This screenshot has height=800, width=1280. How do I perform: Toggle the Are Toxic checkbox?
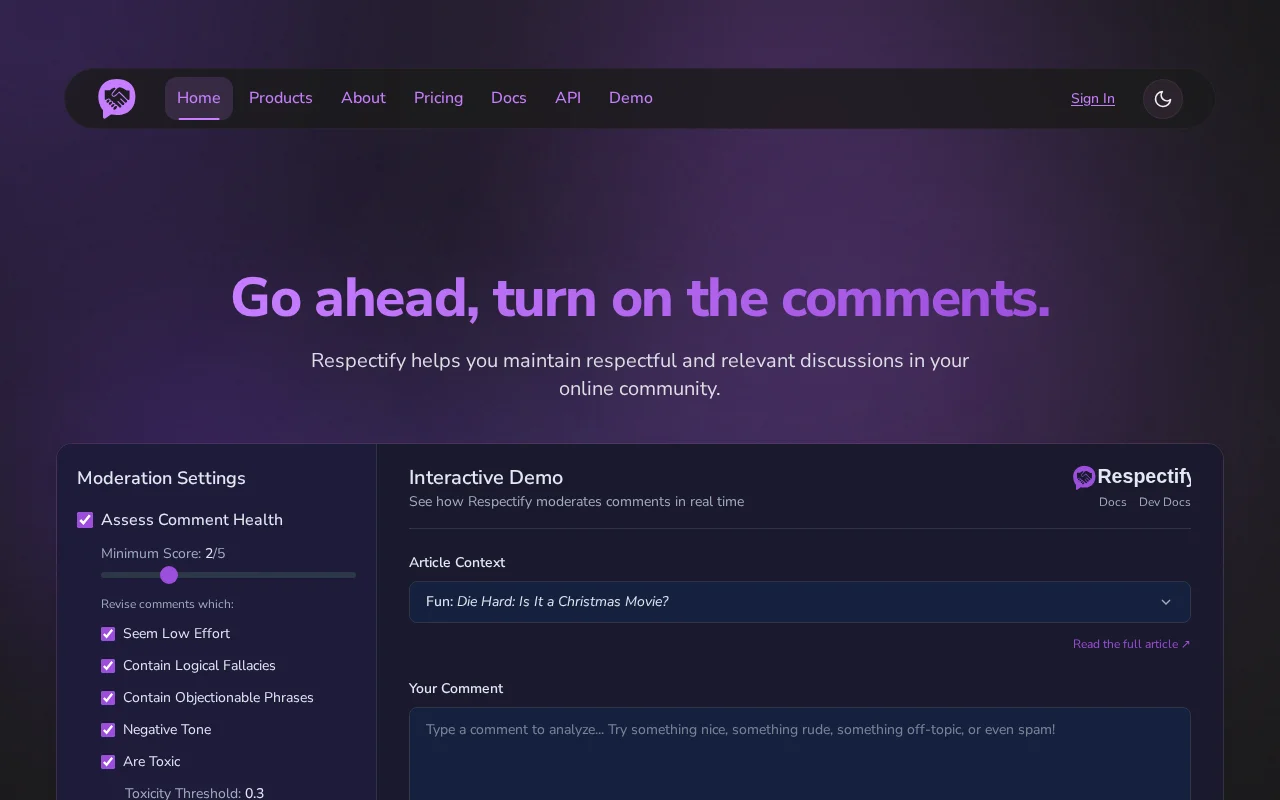pyautogui.click(x=108, y=762)
